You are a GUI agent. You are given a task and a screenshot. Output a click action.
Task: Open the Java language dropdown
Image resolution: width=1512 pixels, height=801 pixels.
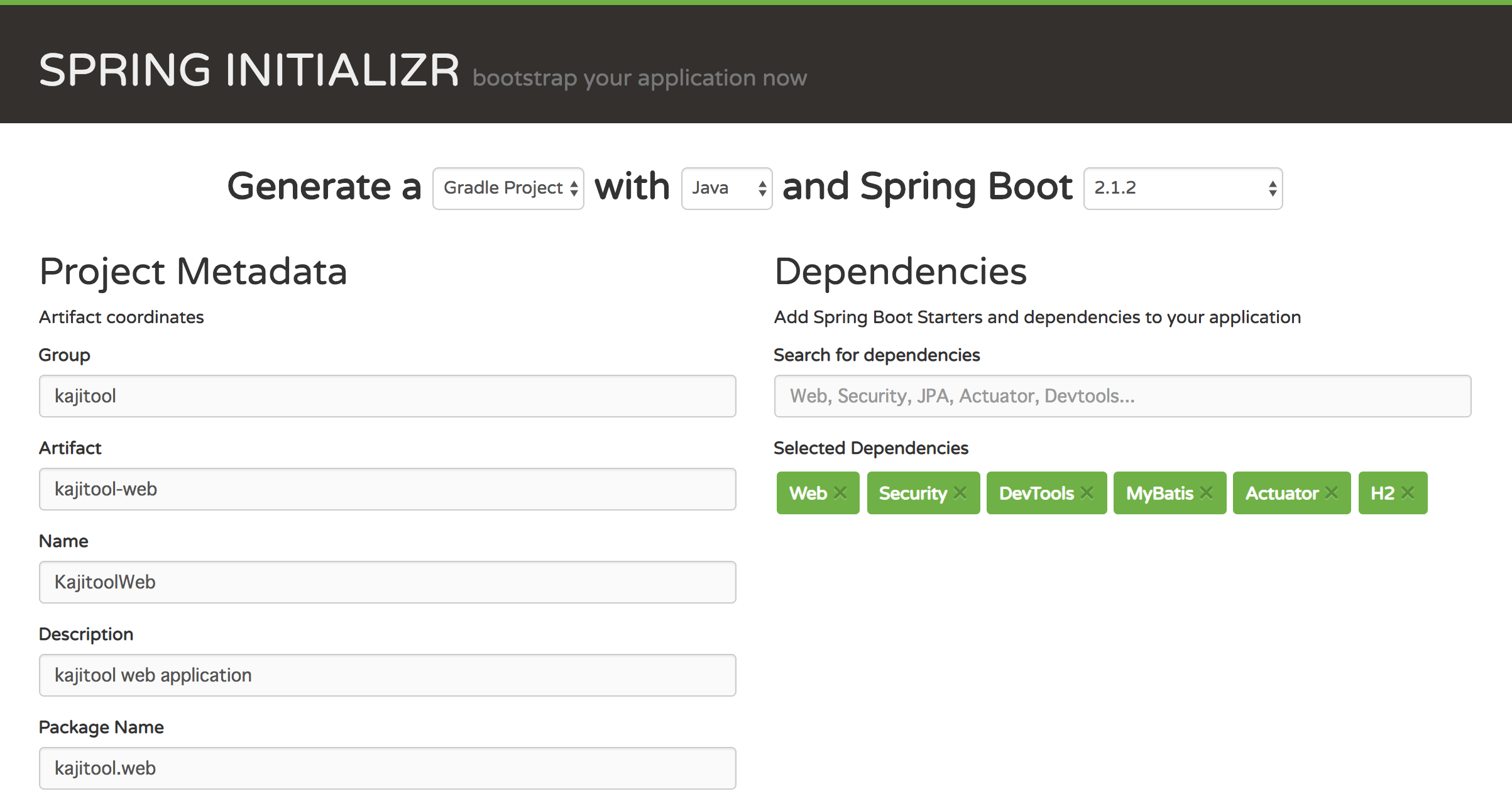tap(726, 188)
